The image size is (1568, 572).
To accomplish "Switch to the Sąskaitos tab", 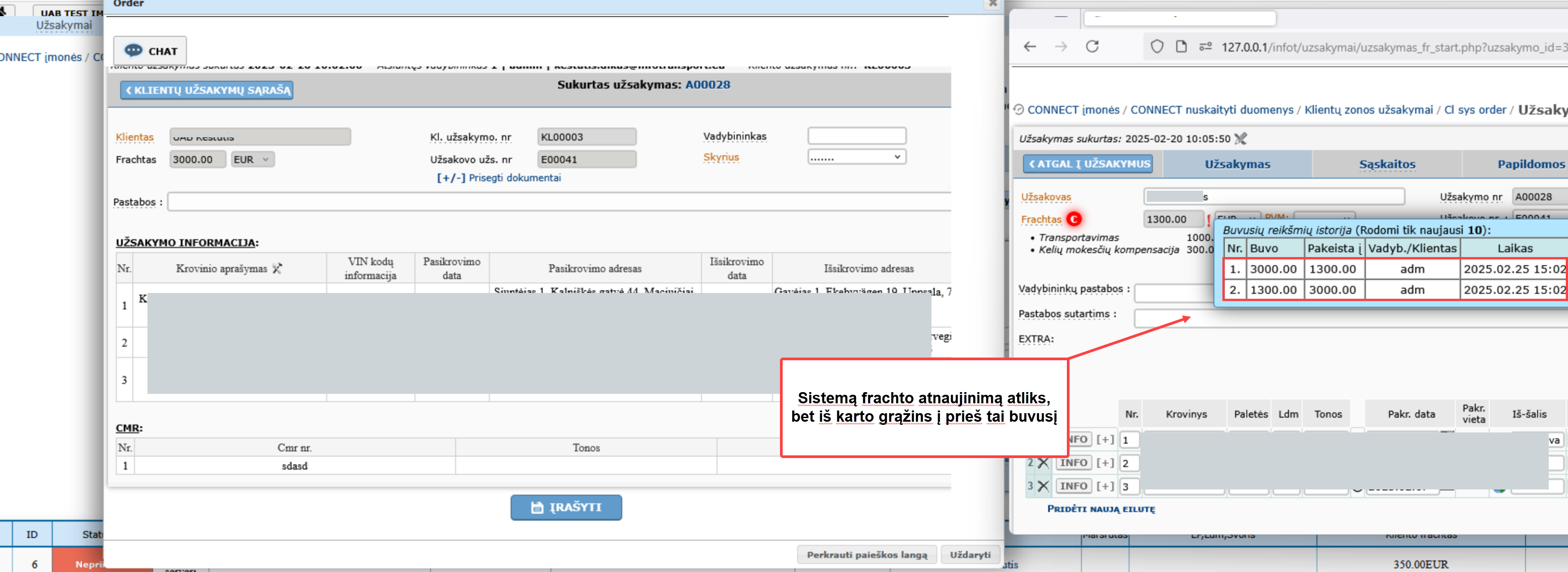I will pyautogui.click(x=1387, y=164).
